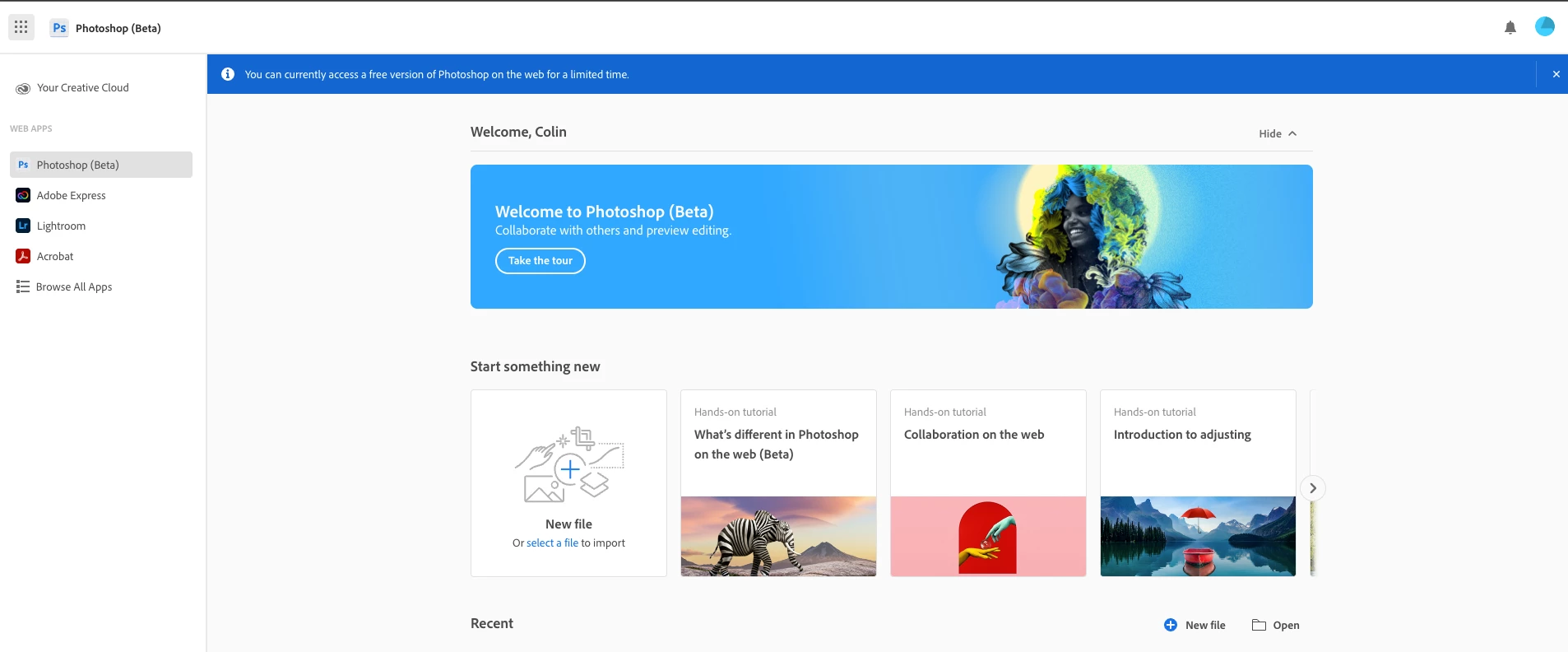Click the Take the tour button

[540, 261]
